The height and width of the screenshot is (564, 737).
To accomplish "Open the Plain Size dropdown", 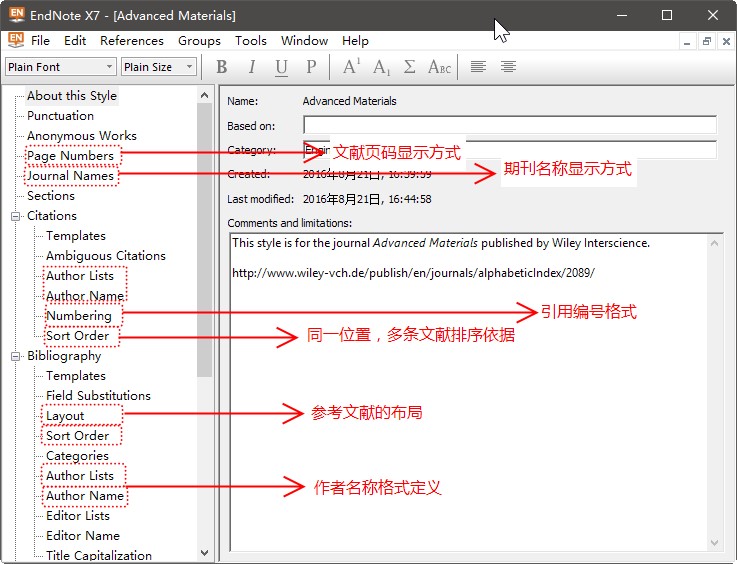I will coord(159,67).
